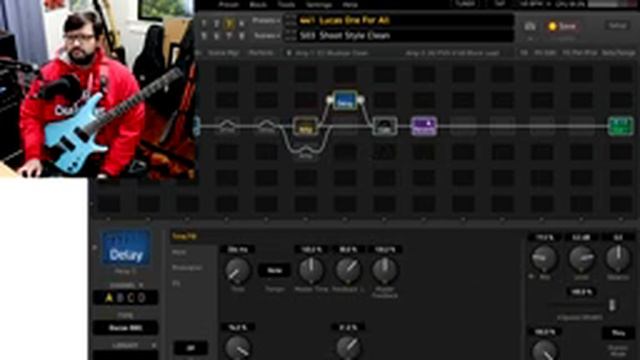Open the Settings menu

(x=319, y=5)
